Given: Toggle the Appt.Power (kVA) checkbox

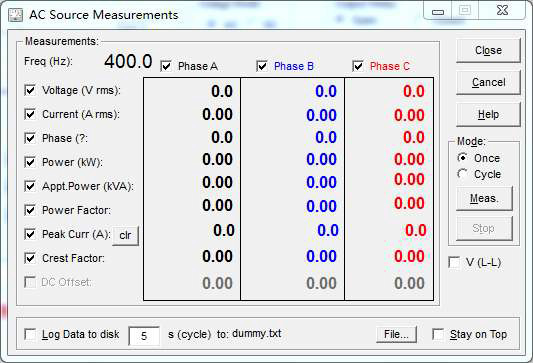Looking at the screenshot, I should click(x=30, y=186).
